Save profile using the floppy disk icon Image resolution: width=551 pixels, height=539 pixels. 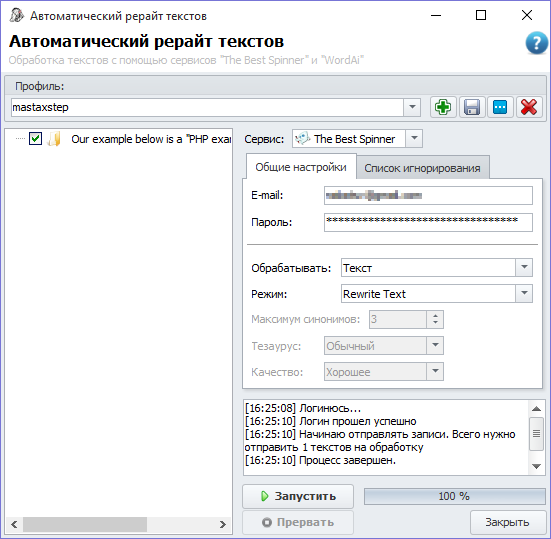click(x=472, y=107)
